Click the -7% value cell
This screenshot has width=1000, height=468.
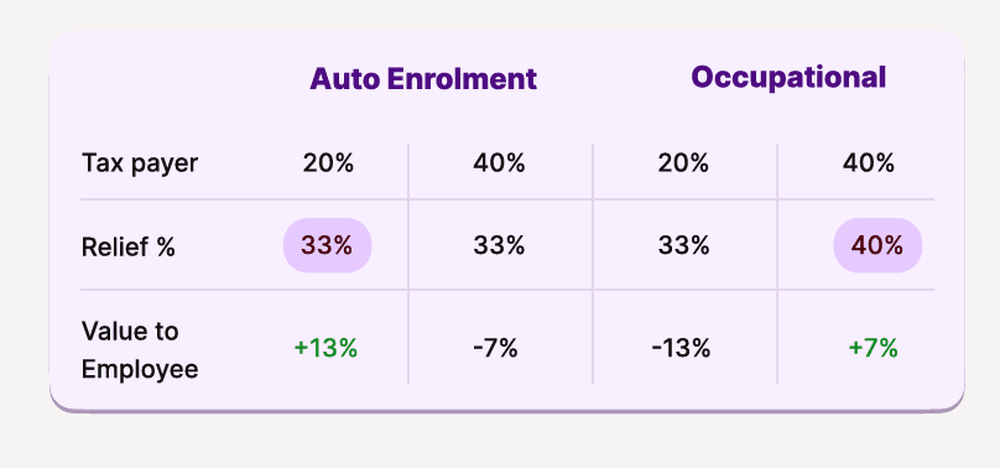click(495, 349)
